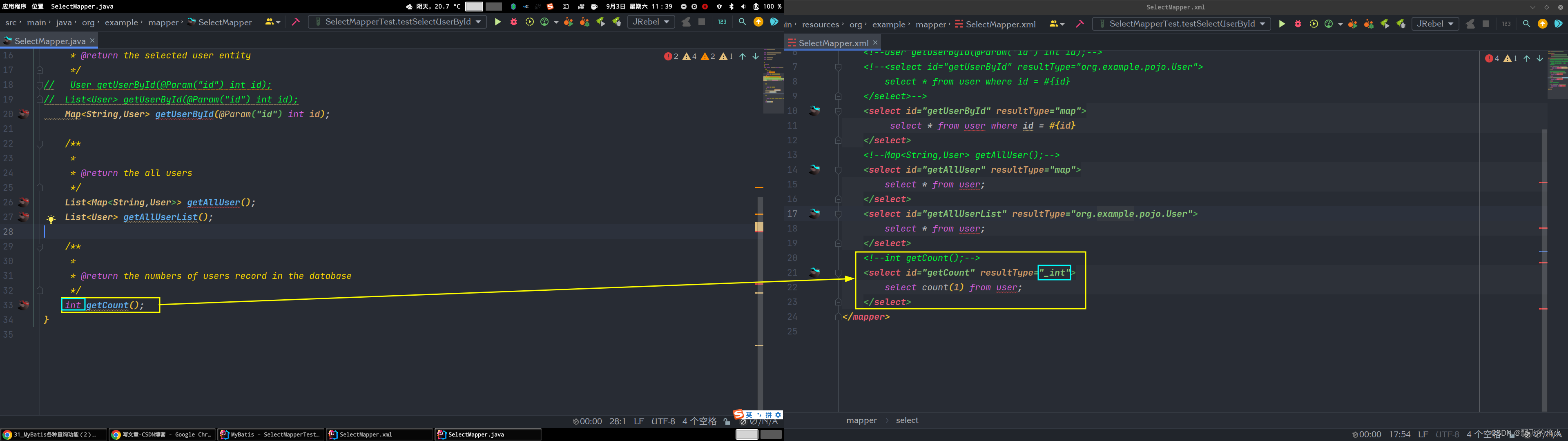Open Search Everywhere in SelectMapper.xml window

(x=1527, y=24)
